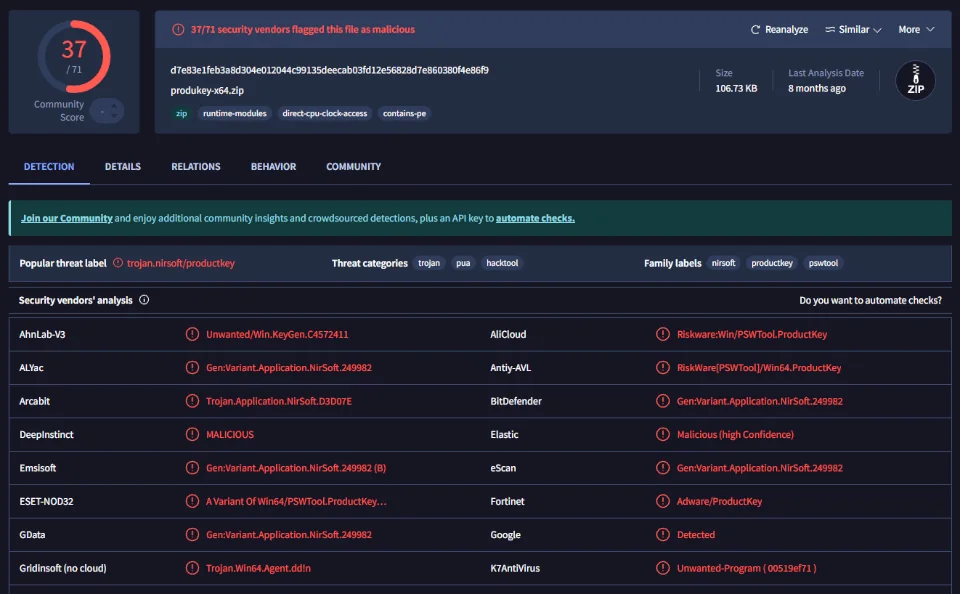The image size is (960, 594).
Task: Click the alert icon in the Gridinsoft row
Action: (192, 568)
